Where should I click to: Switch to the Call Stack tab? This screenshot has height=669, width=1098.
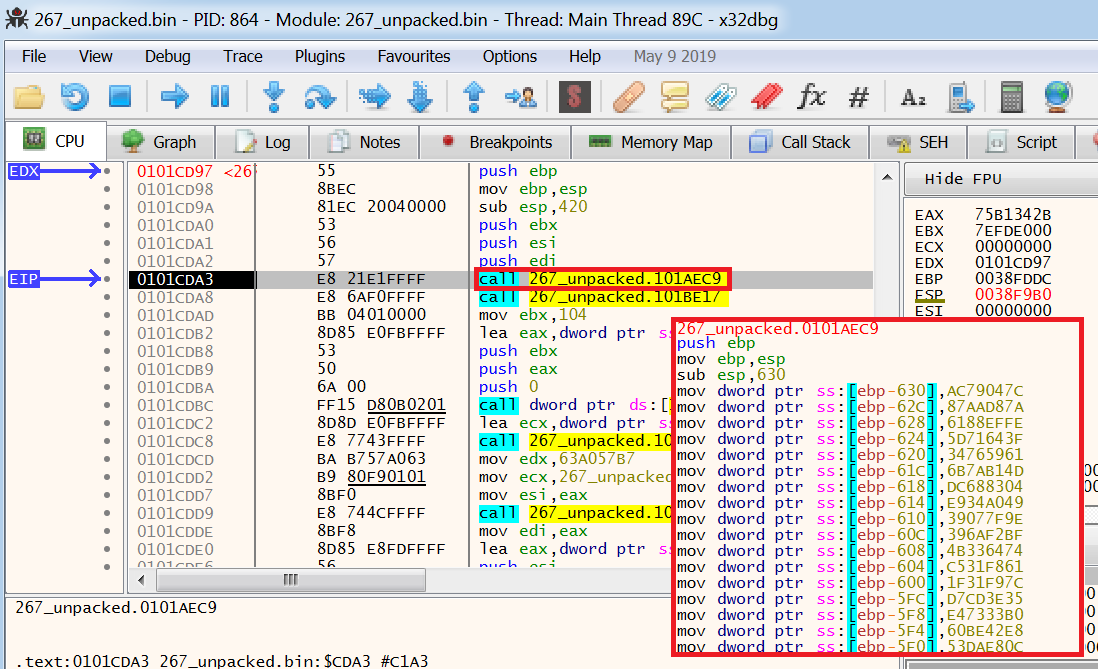coord(800,142)
